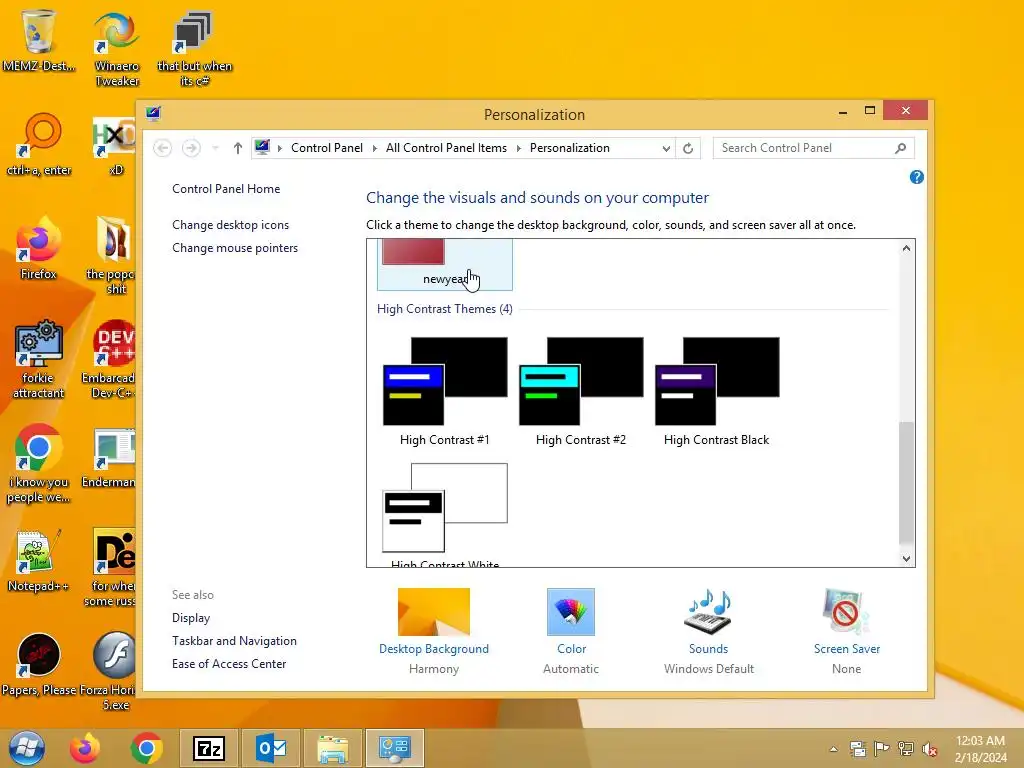The image size is (1024, 768).
Task: Open the Color settings icon
Action: tap(571, 612)
